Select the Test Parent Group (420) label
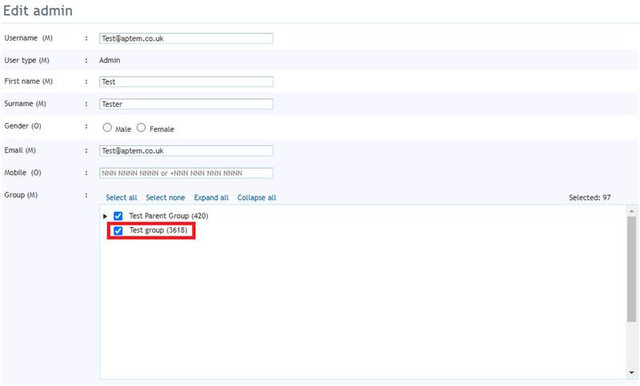This screenshot has height=386, width=640. pyautogui.click(x=169, y=216)
